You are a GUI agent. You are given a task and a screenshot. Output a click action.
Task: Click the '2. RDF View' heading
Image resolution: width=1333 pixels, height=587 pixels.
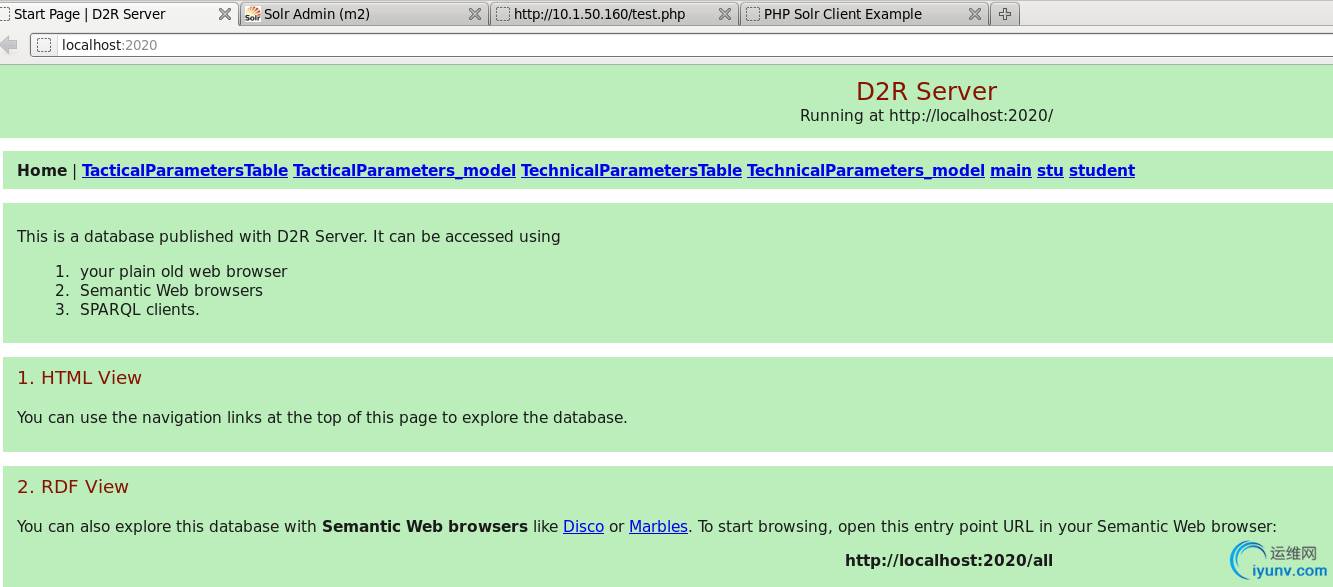[x=73, y=487]
